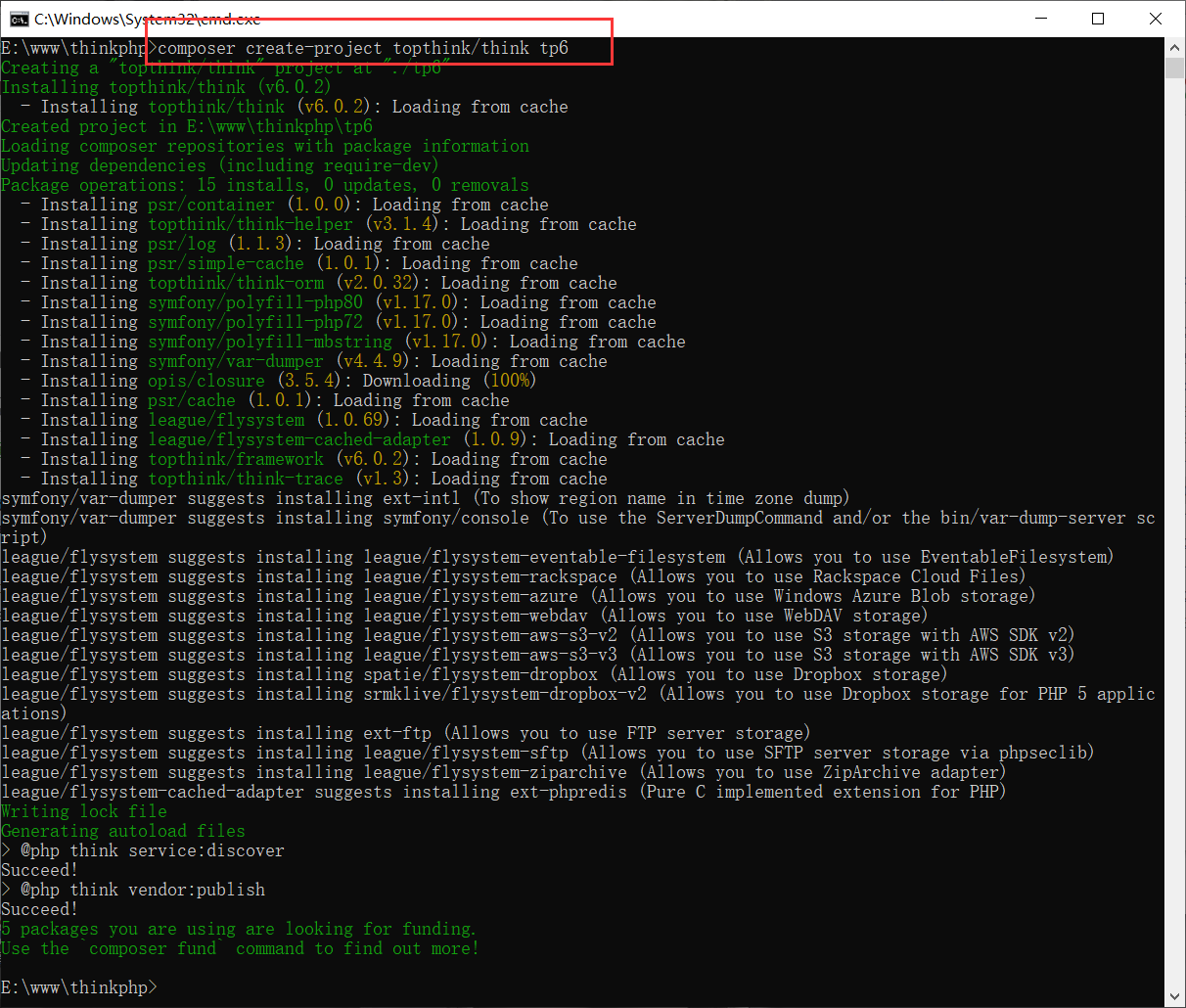Click the topthink/framework install line

point(314,459)
